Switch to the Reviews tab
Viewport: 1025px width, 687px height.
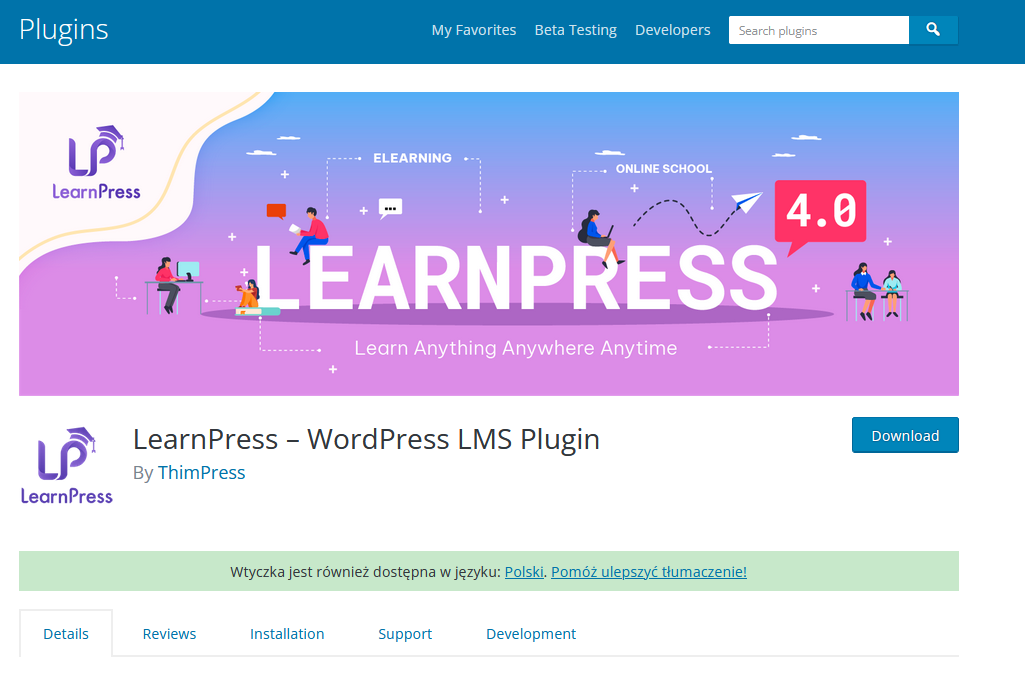[x=169, y=633]
